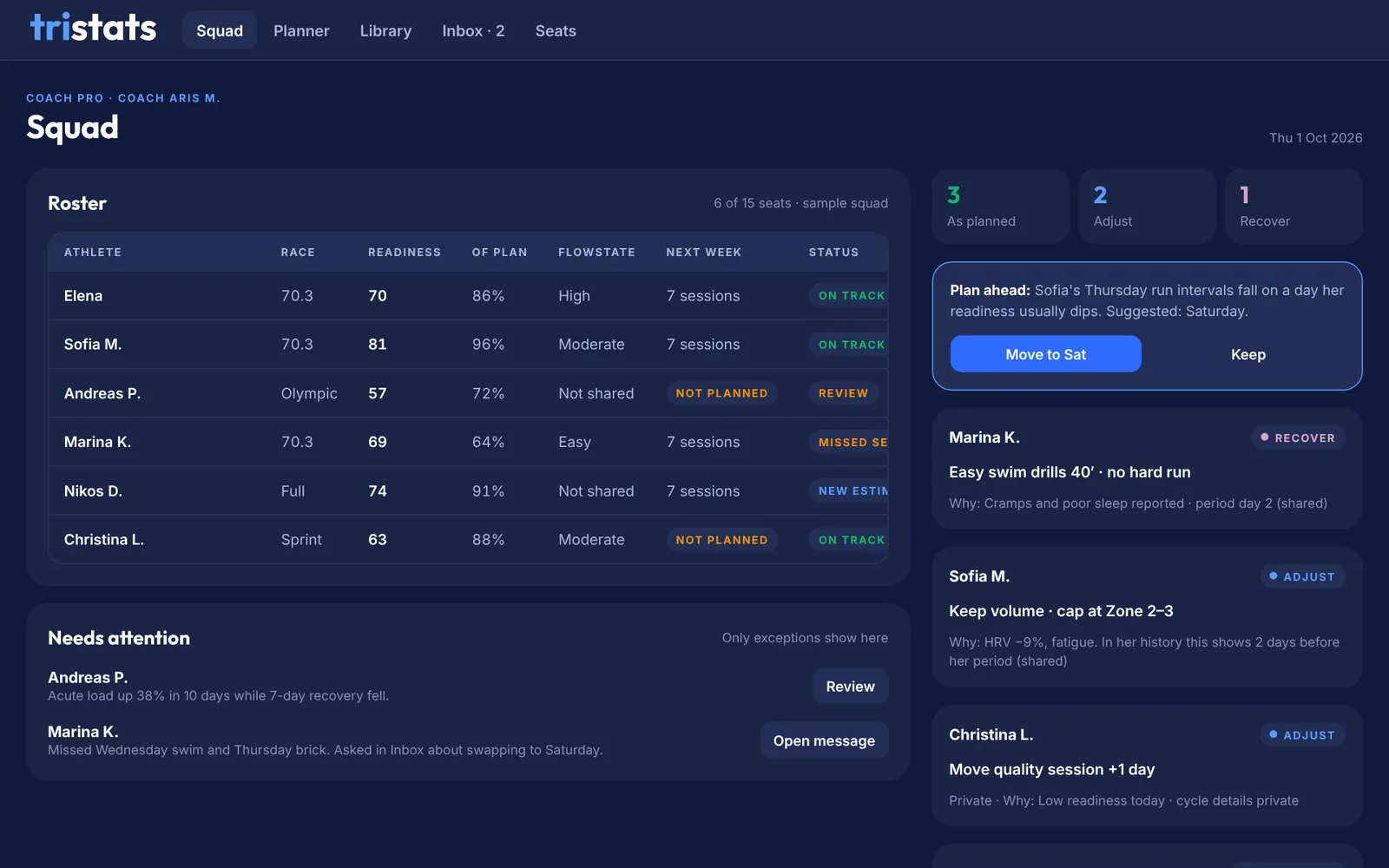The width and height of the screenshot is (1389, 868).
Task: Review Andreas P. in Needs attention
Action: click(850, 687)
